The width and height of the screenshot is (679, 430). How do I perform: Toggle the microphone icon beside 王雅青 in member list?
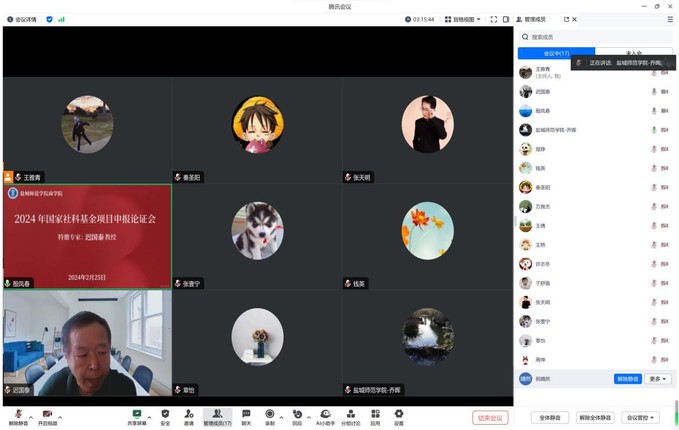(654, 72)
